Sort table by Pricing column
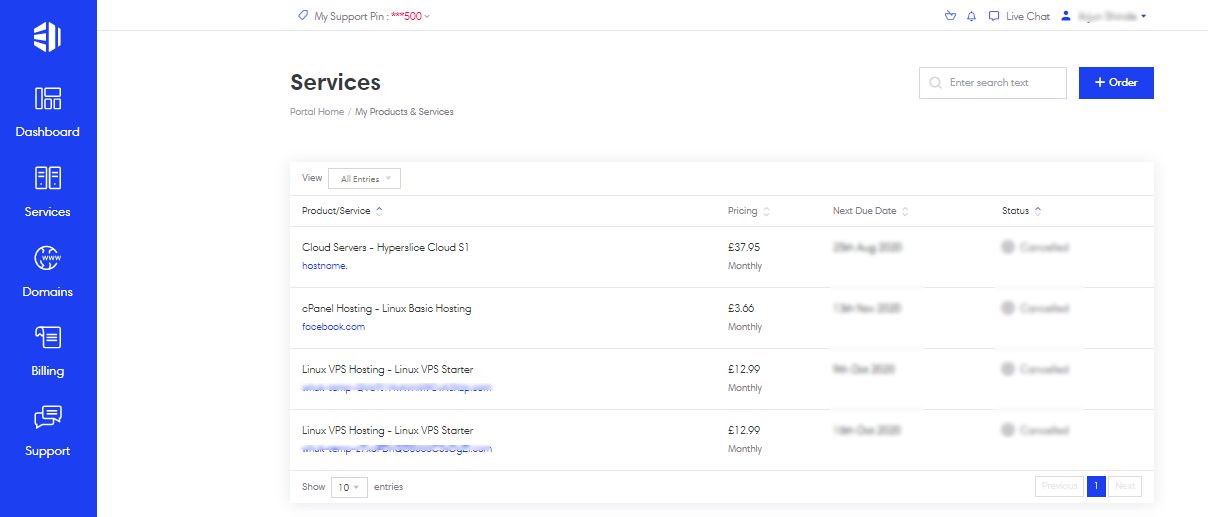Image resolution: width=1208 pixels, height=517 pixels. click(x=748, y=211)
